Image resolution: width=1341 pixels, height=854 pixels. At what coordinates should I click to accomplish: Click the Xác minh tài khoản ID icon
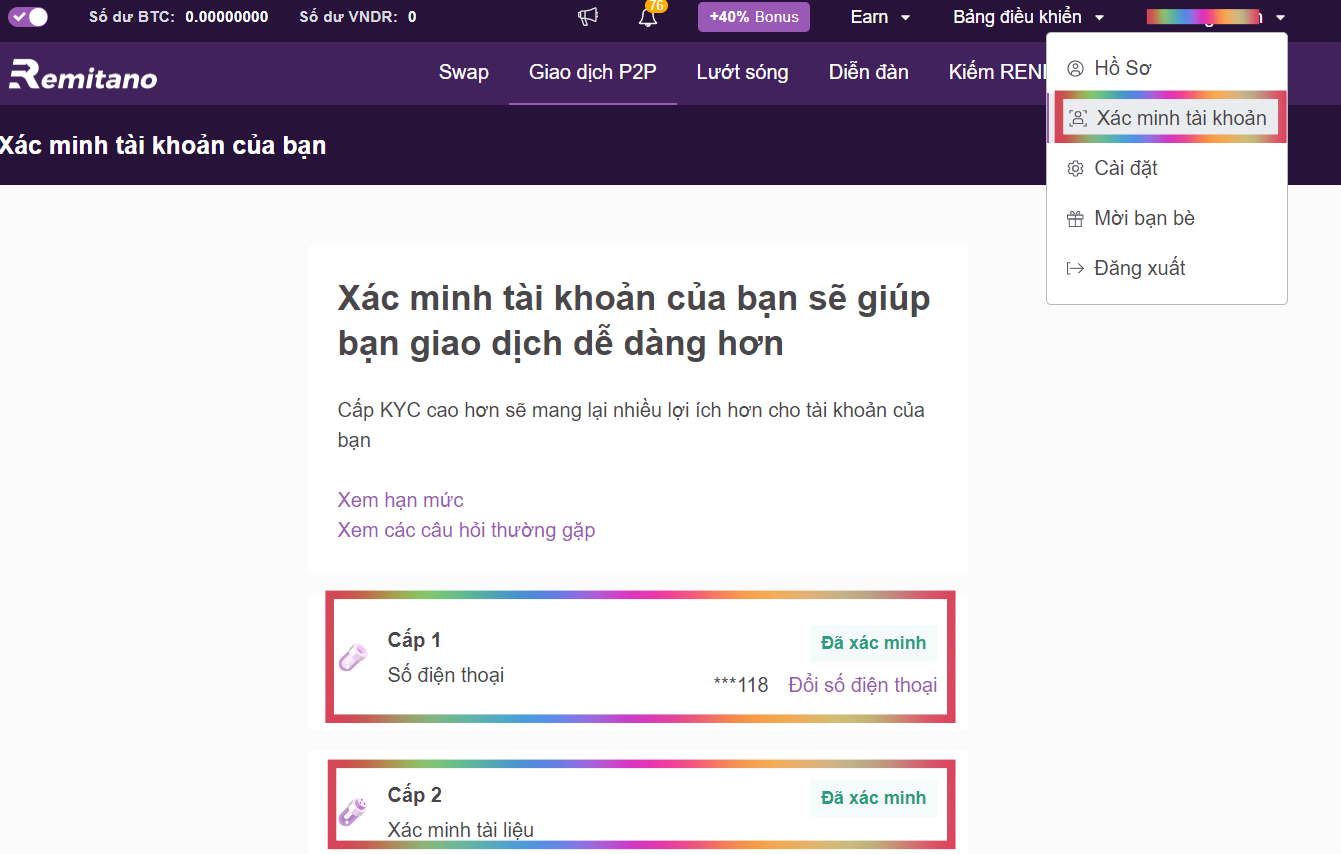(x=1078, y=118)
